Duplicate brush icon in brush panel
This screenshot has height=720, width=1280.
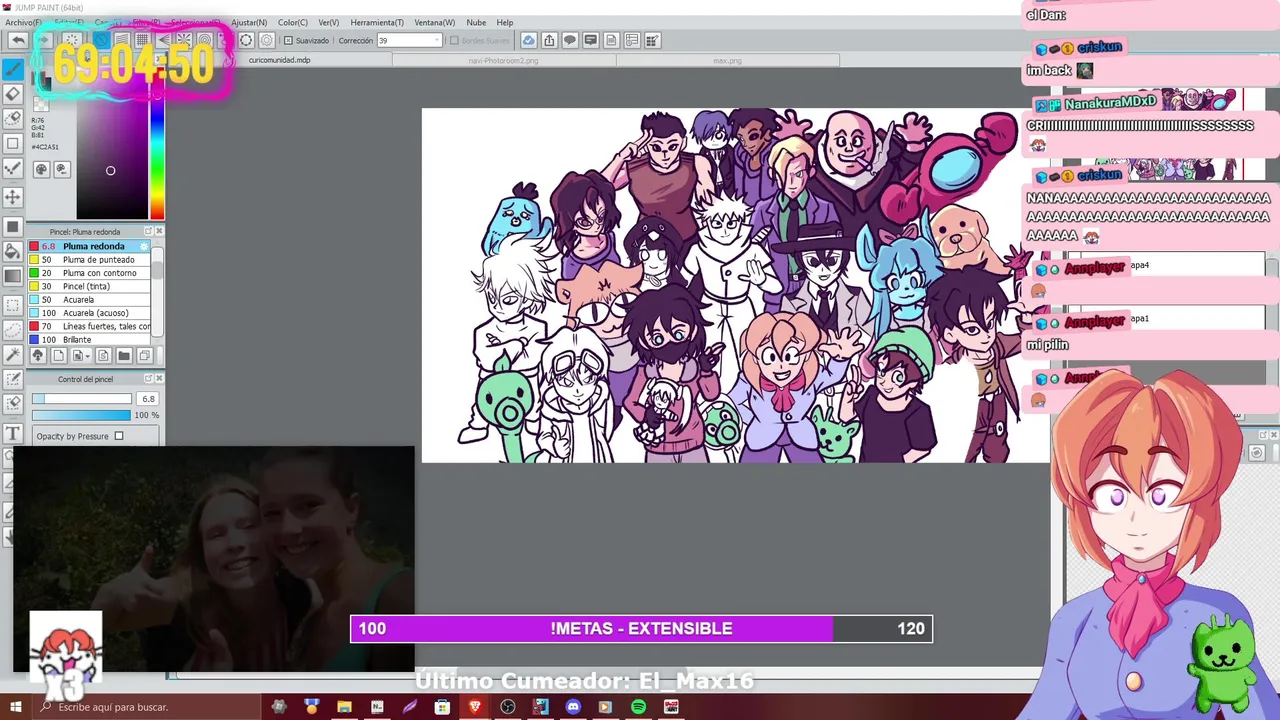pos(144,356)
